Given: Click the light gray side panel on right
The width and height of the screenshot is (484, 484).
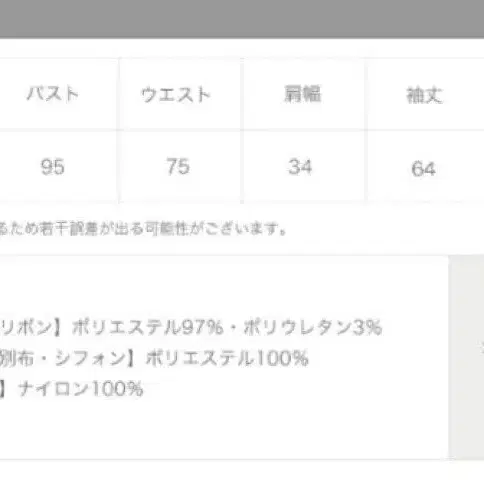Looking at the screenshot, I should pyautogui.click(x=466, y=357).
